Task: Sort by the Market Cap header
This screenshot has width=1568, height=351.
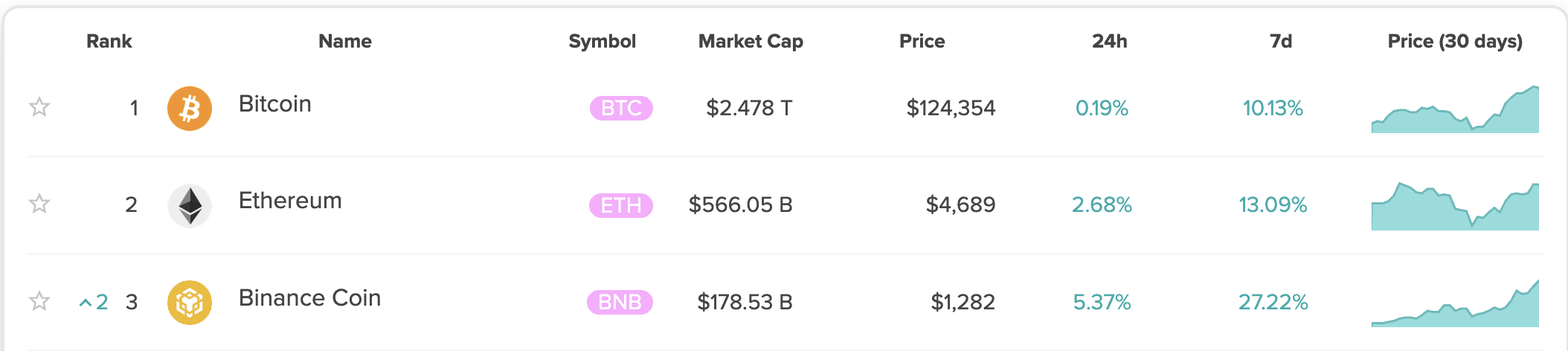Action: tap(750, 42)
